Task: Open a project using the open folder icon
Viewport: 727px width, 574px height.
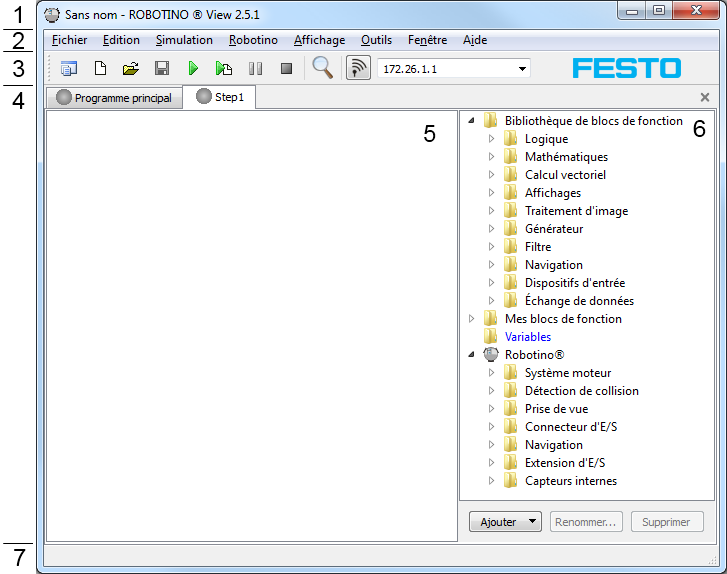Action: point(131,69)
